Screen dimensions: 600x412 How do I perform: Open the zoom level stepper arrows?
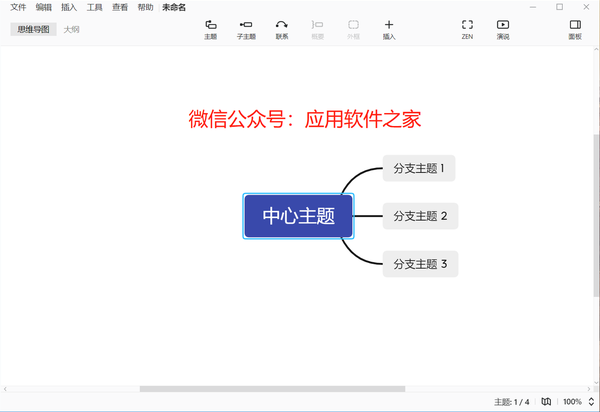(x=590, y=401)
